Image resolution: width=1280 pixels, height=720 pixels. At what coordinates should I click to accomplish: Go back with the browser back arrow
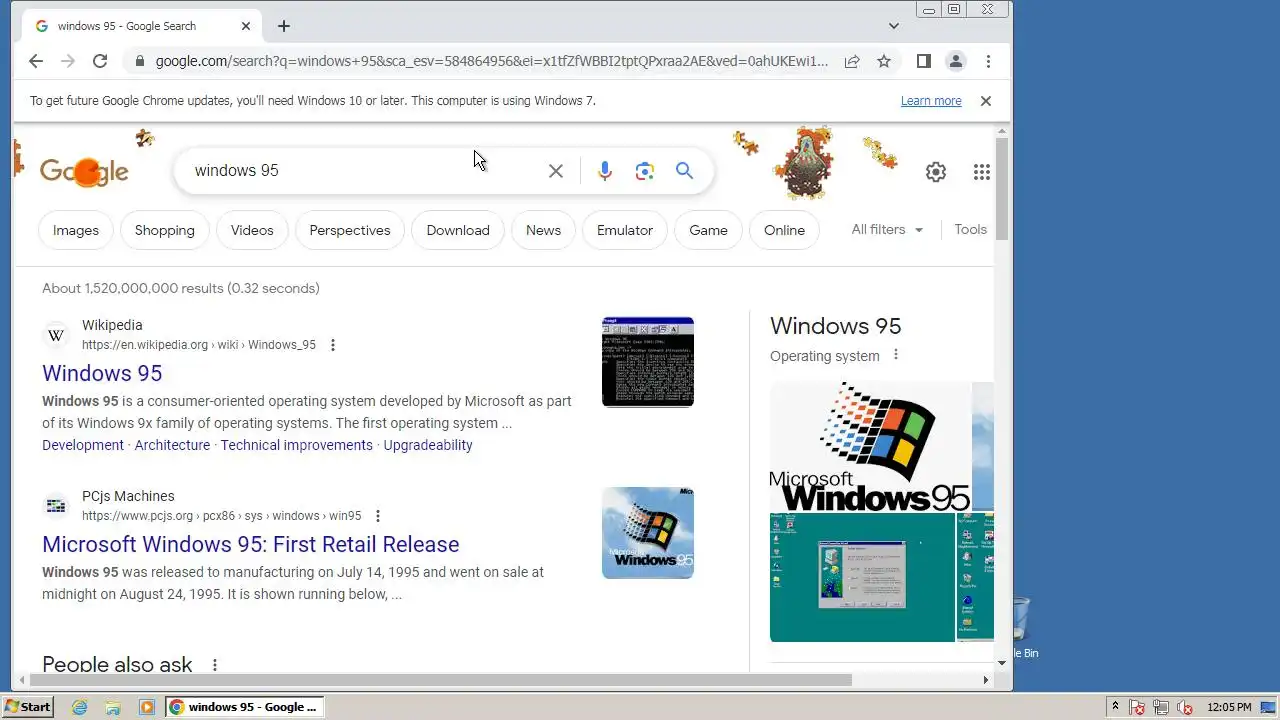[x=36, y=61]
